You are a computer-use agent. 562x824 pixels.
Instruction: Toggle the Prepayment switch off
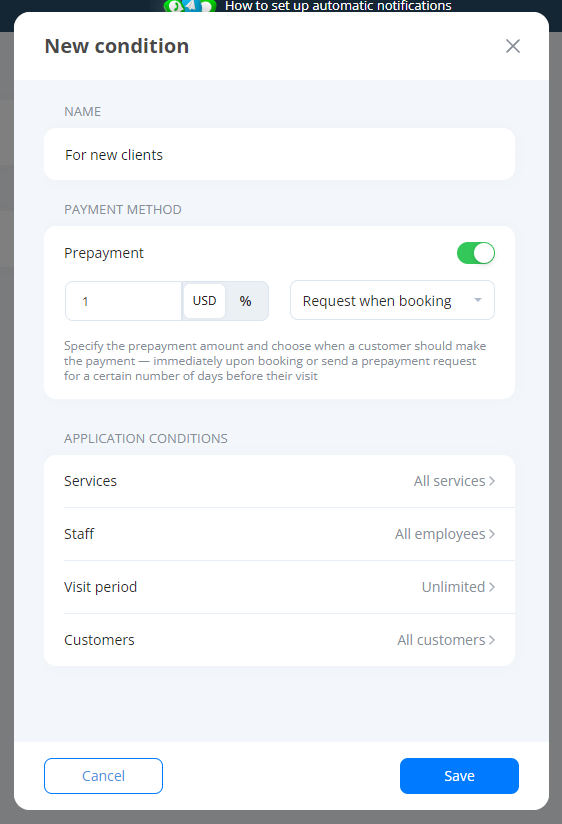(476, 253)
